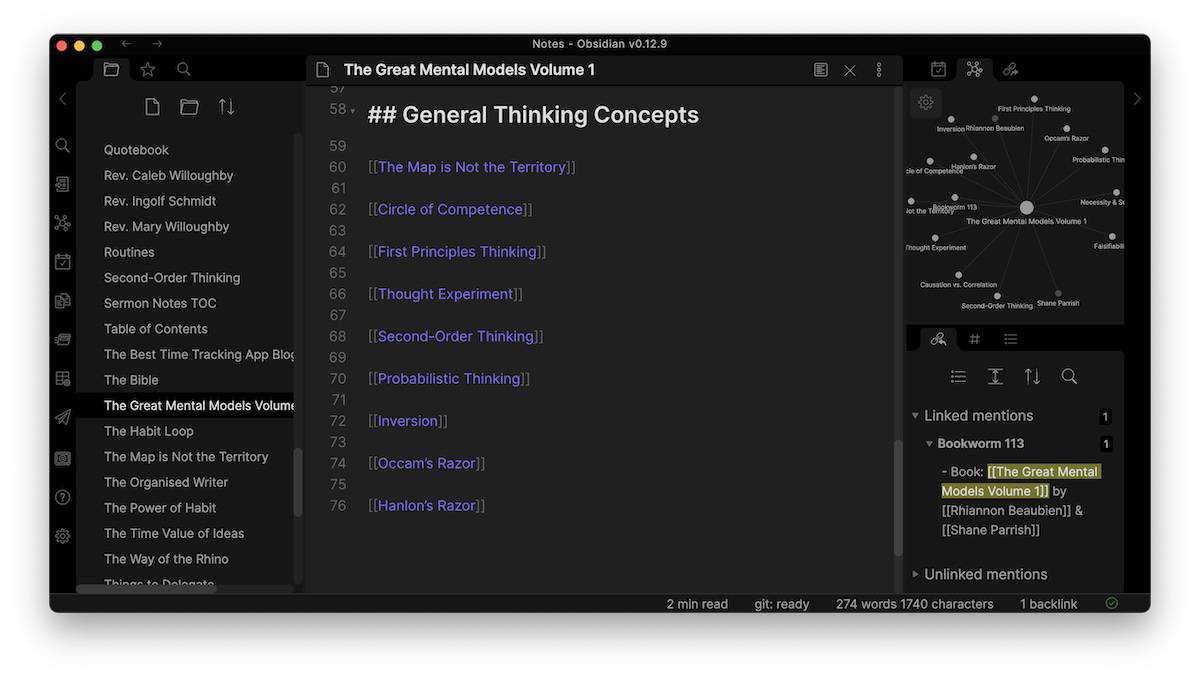Viewport: 1200px width, 678px height.
Task: Click the note file icon in title bar
Action: [322, 70]
